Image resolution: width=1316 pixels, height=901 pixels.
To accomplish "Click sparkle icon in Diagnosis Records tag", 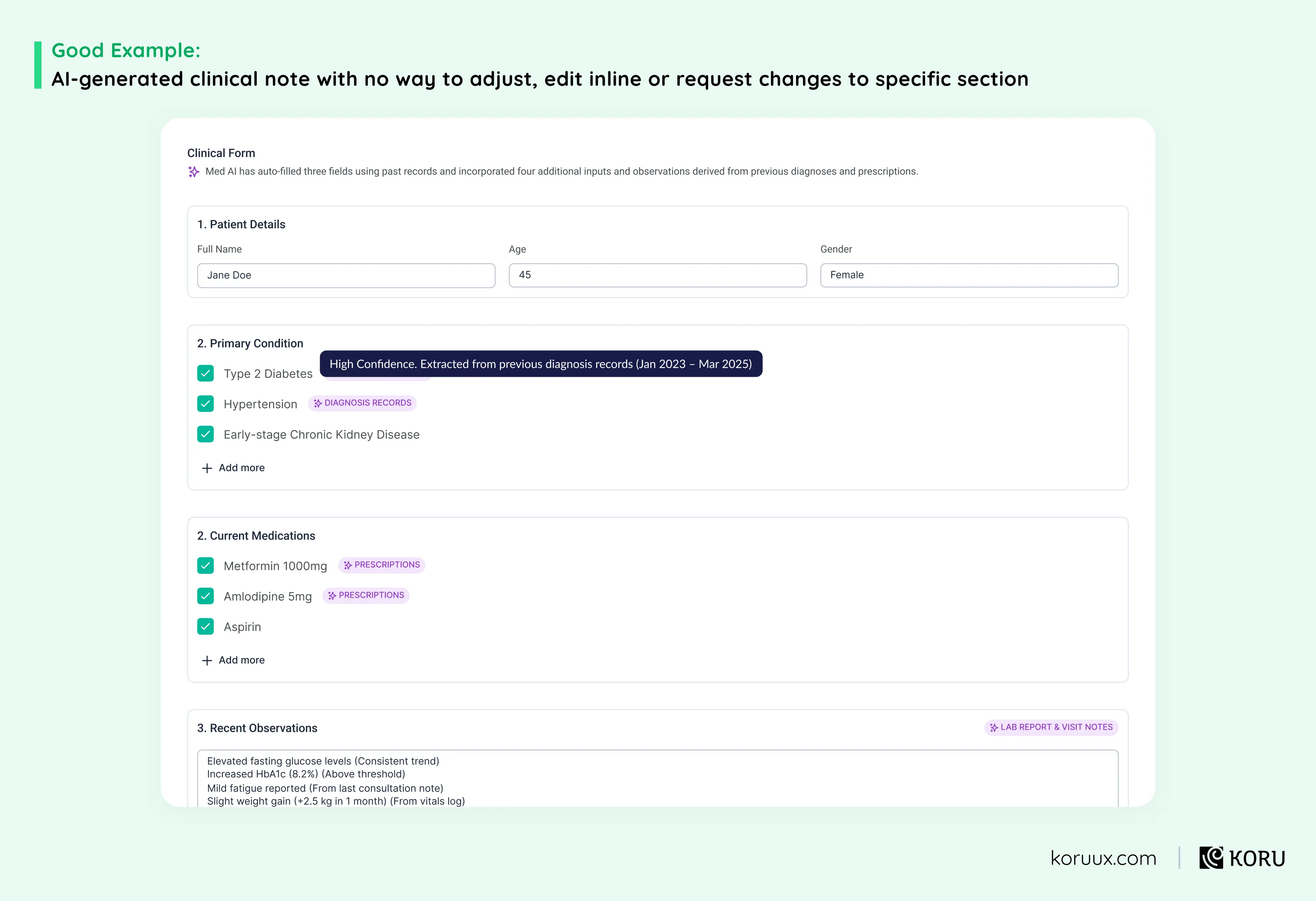I will 318,403.
